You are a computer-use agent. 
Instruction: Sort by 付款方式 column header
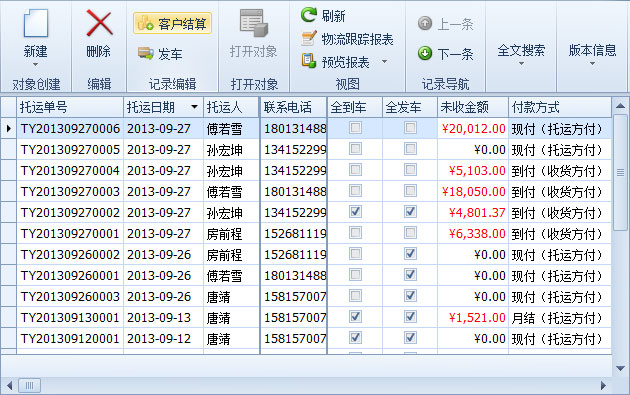coord(560,107)
